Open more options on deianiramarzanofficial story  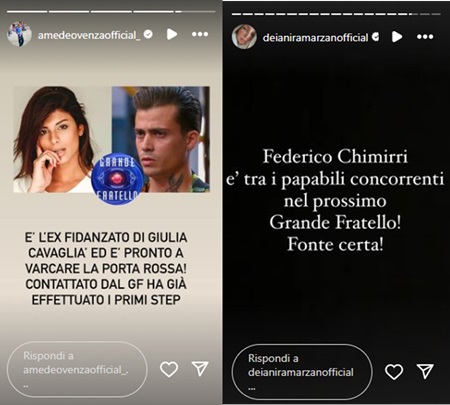(425, 37)
